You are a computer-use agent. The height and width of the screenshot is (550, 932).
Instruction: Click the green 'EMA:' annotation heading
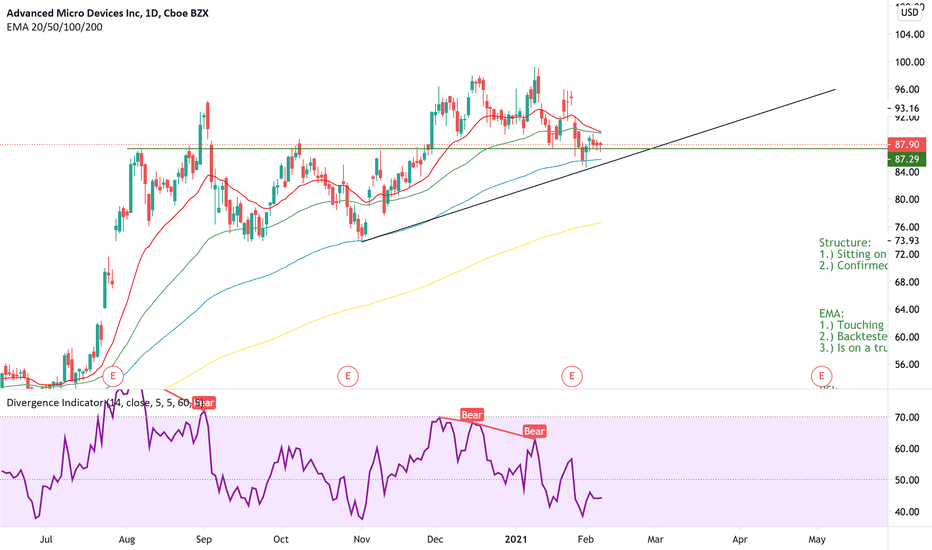tap(832, 313)
